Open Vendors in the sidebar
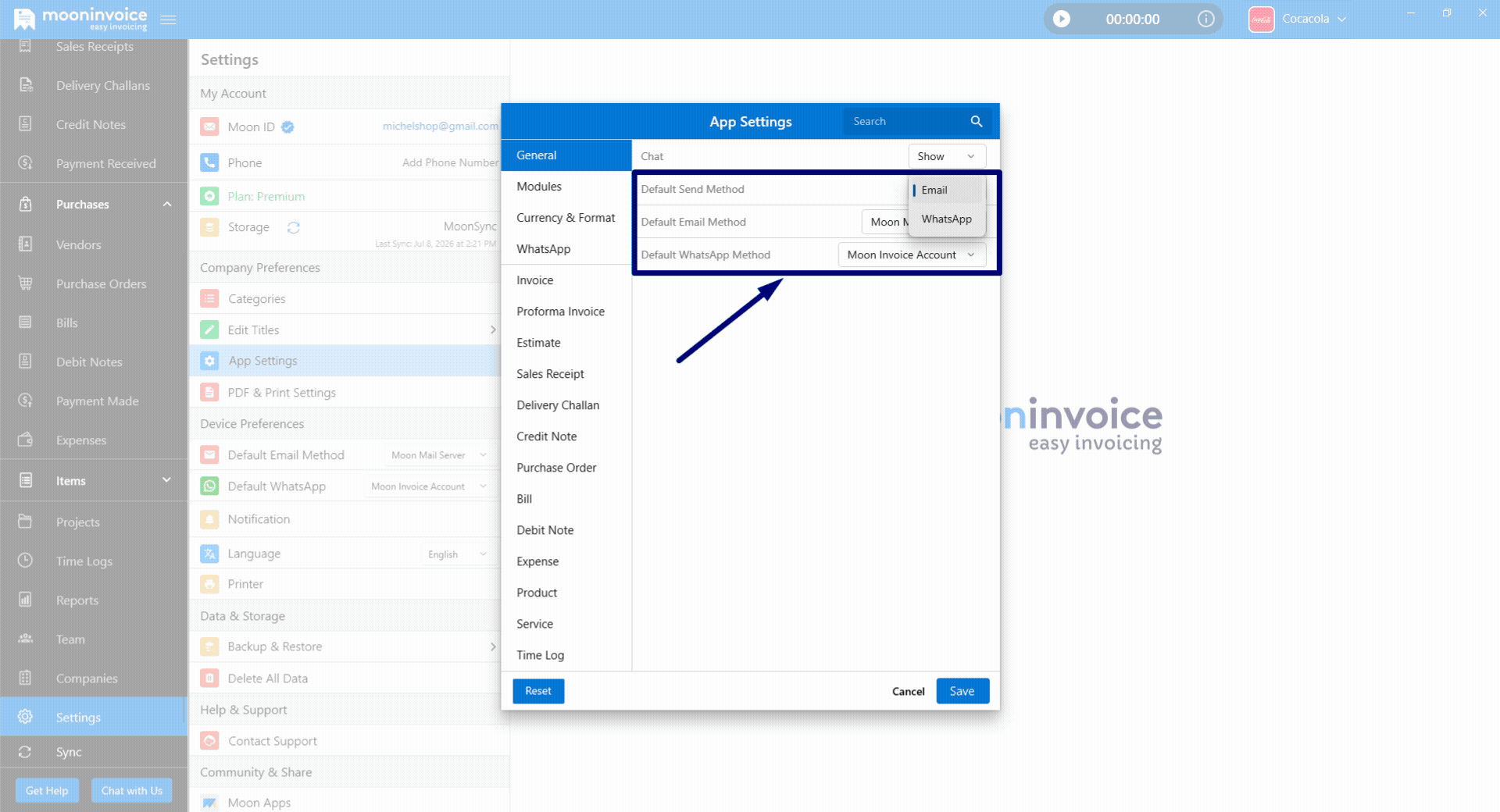1500x812 pixels. click(x=78, y=244)
